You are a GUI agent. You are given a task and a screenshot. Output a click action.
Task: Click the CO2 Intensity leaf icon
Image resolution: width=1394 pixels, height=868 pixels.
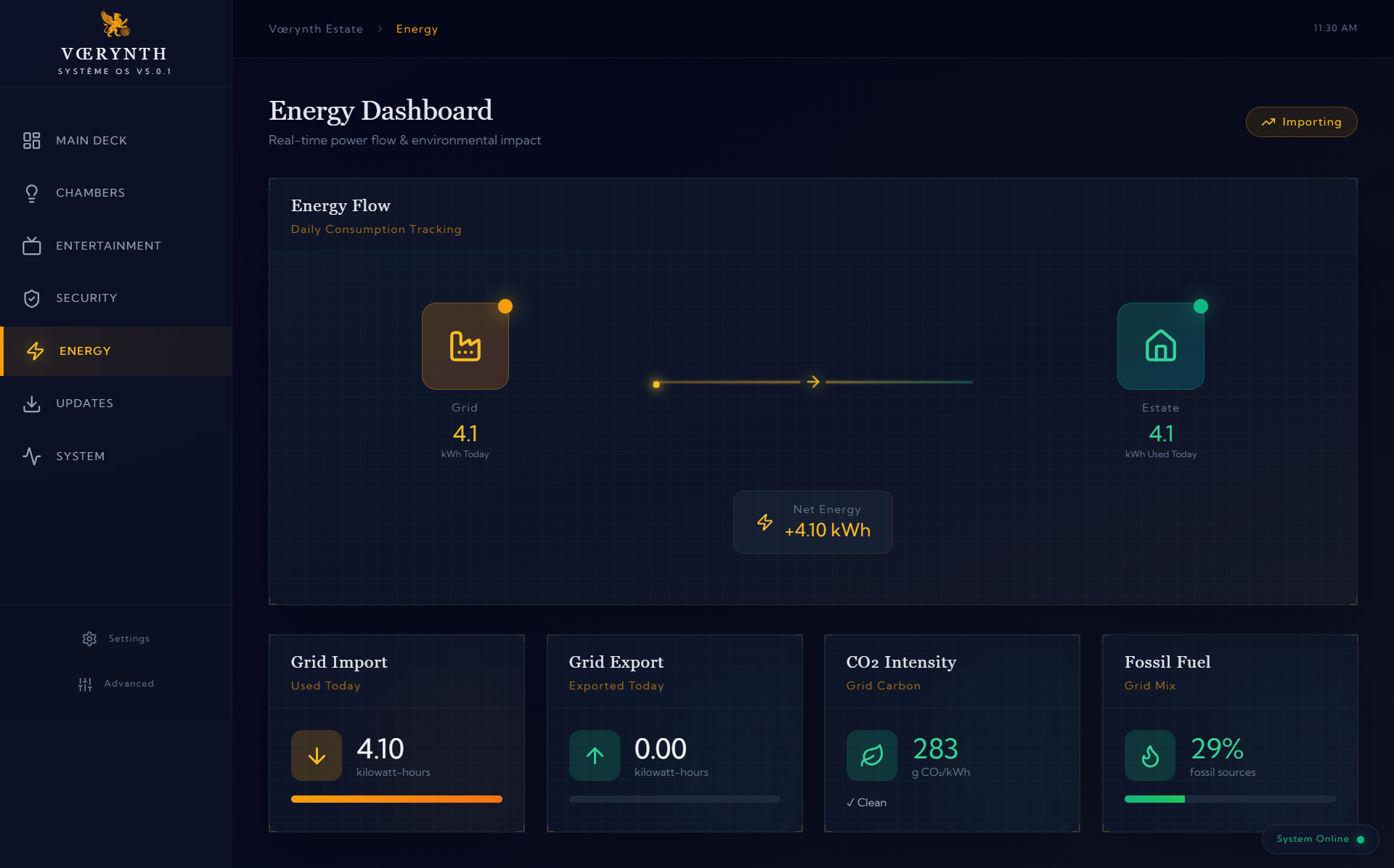872,756
